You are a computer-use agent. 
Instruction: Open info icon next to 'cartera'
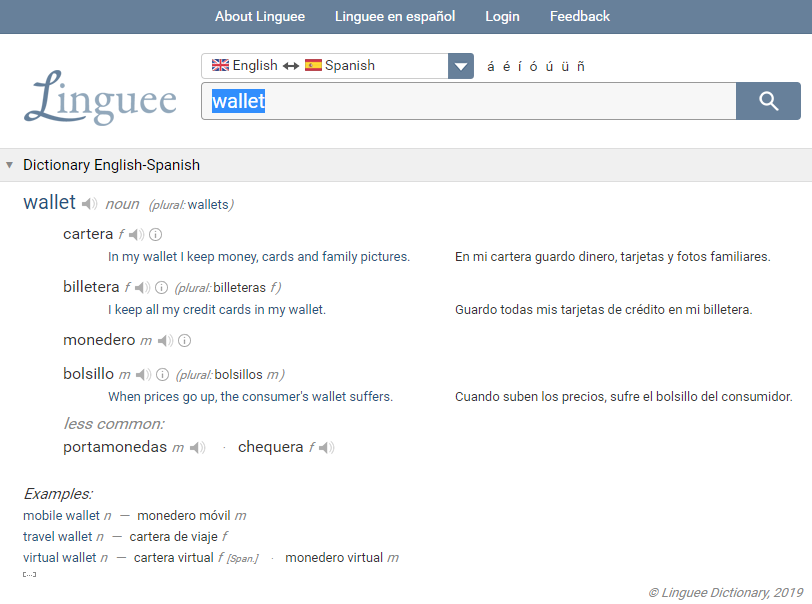[155, 235]
